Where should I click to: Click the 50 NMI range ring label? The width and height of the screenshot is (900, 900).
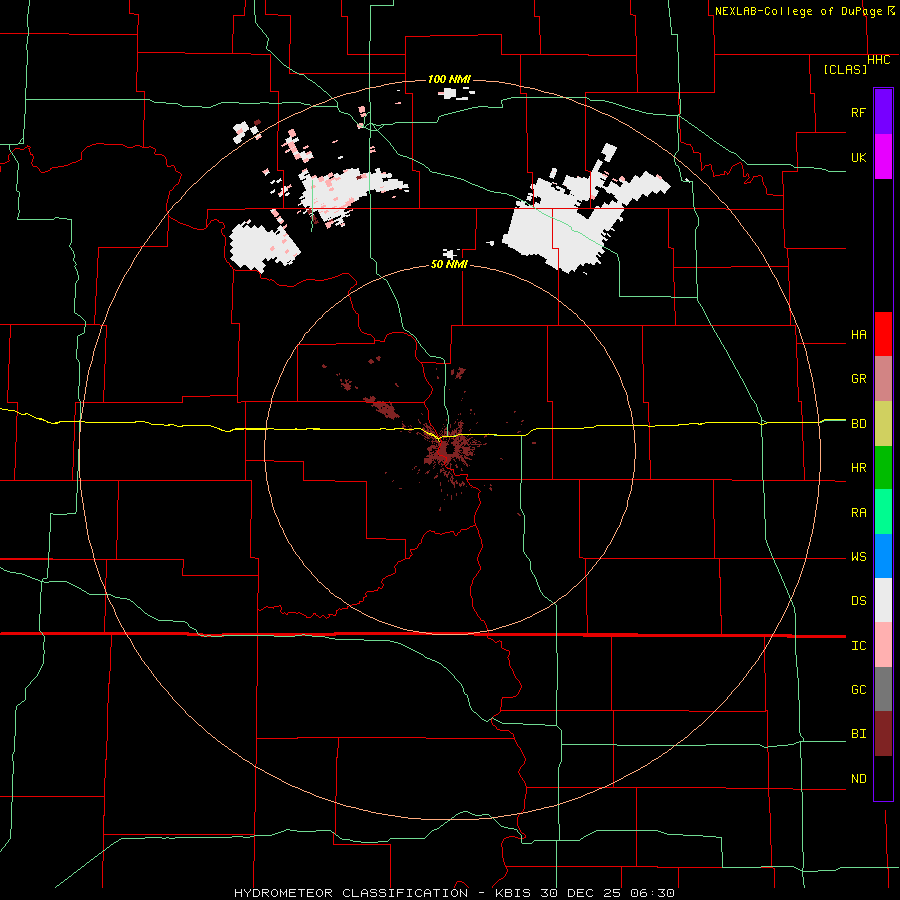click(449, 265)
